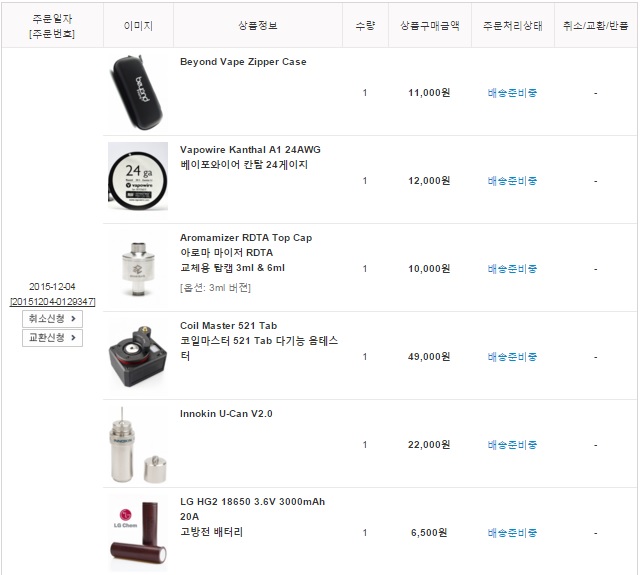Click the 취소신청 cancel request button
Viewport: 642px width, 575px height.
point(52,319)
